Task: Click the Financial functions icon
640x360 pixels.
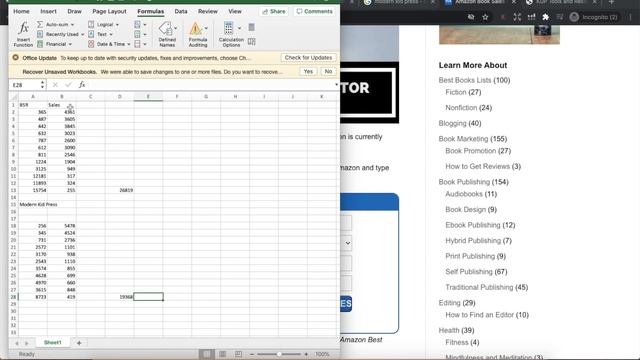Action: click(x=40, y=44)
